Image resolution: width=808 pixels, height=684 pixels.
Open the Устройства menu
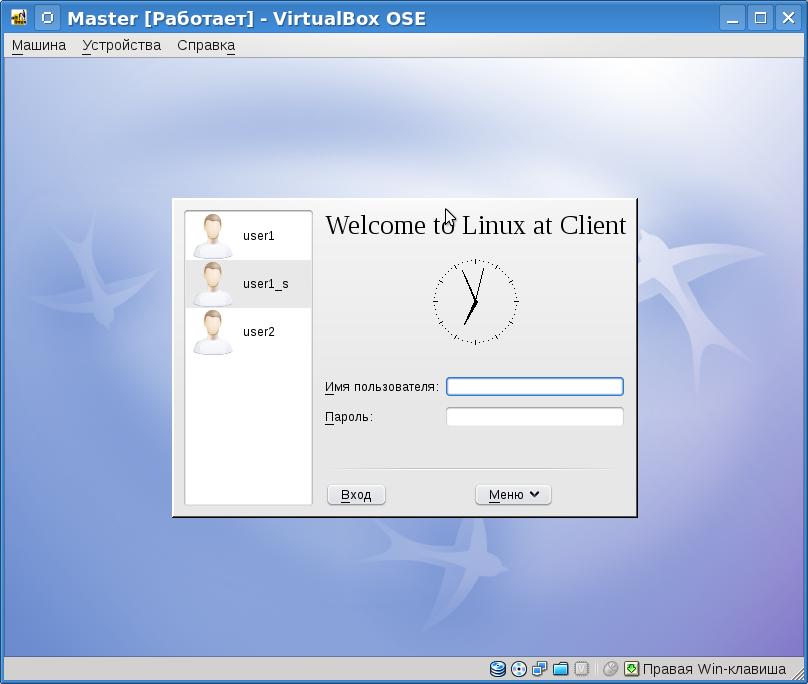[x=121, y=45]
